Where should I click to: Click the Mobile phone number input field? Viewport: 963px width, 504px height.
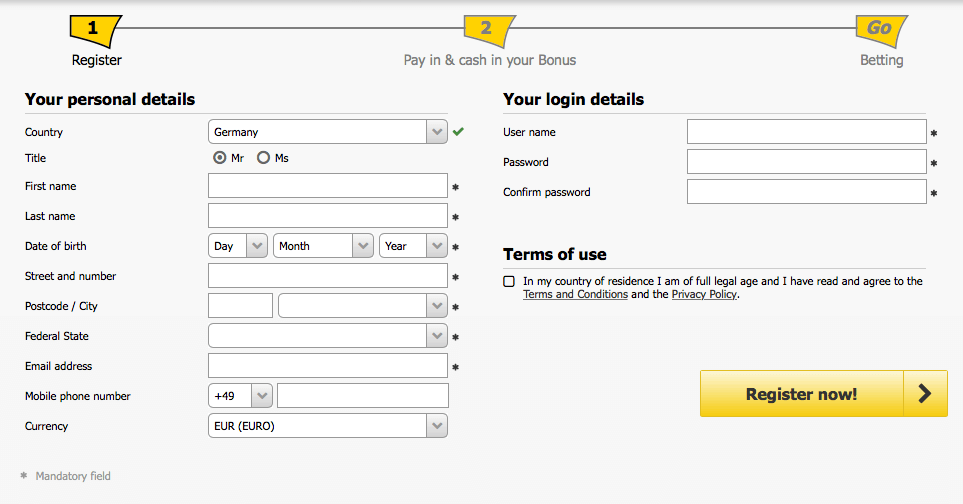pos(363,396)
